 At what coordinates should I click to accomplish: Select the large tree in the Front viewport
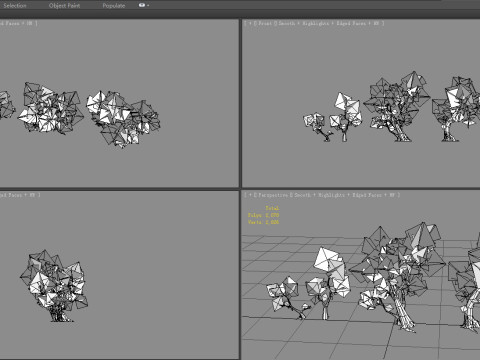click(x=397, y=107)
